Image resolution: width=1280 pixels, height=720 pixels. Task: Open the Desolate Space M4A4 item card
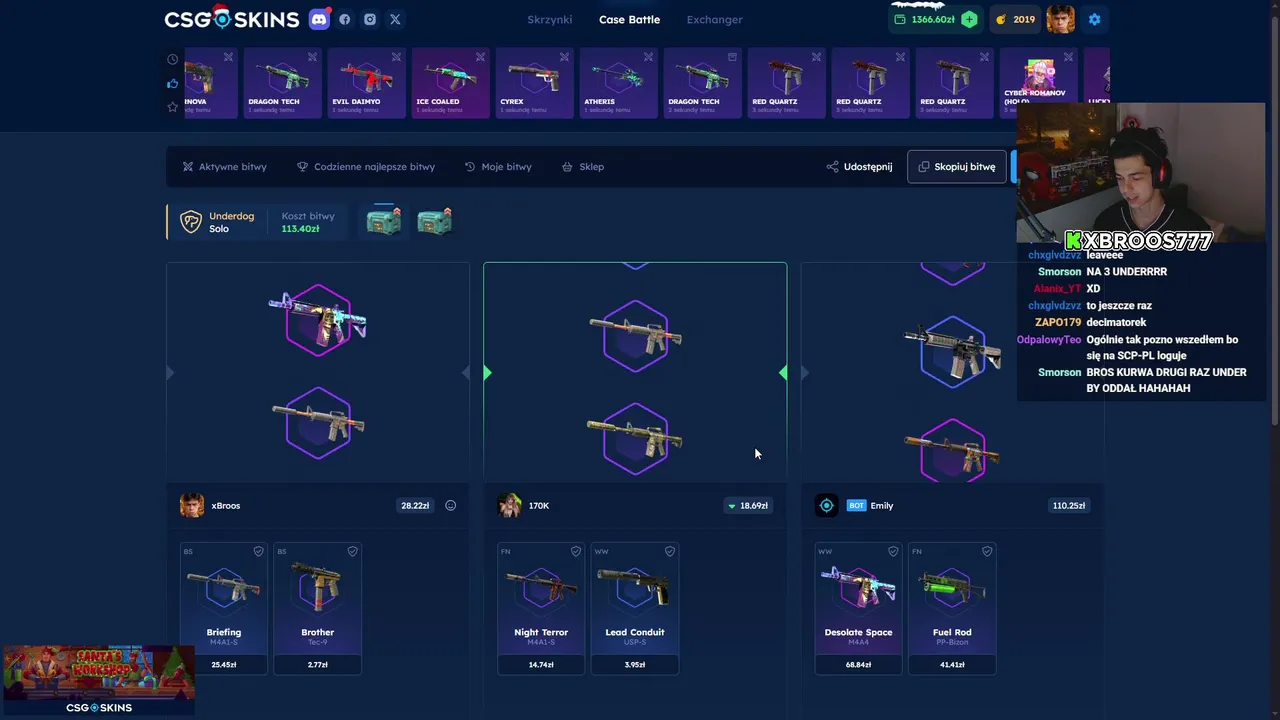pyautogui.click(x=858, y=608)
